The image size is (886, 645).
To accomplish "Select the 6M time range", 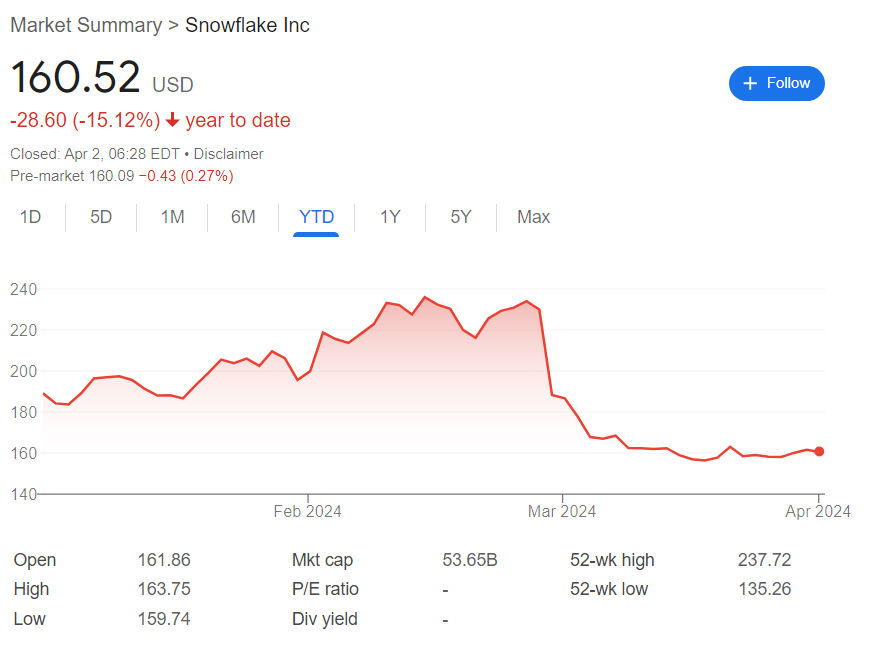I will pos(243,217).
